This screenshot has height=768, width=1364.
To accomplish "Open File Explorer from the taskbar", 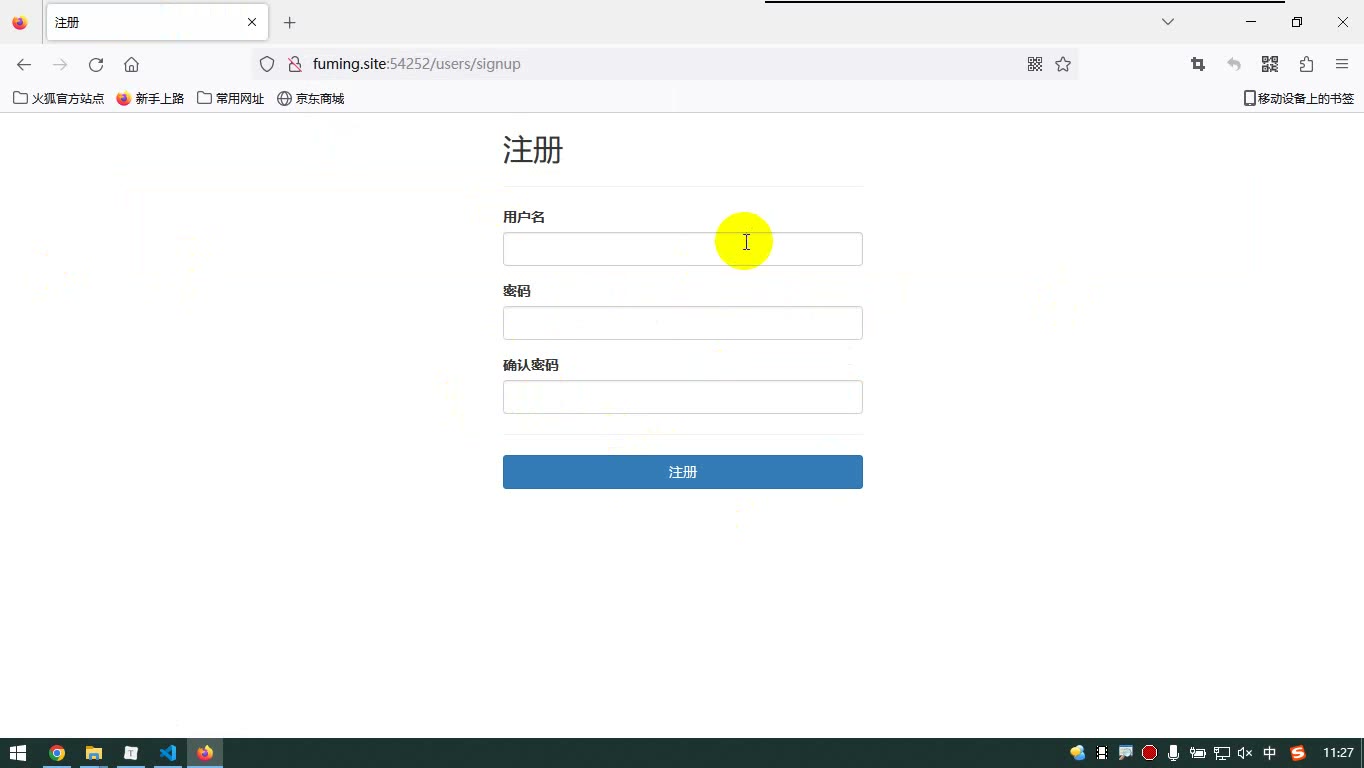I will (94, 753).
